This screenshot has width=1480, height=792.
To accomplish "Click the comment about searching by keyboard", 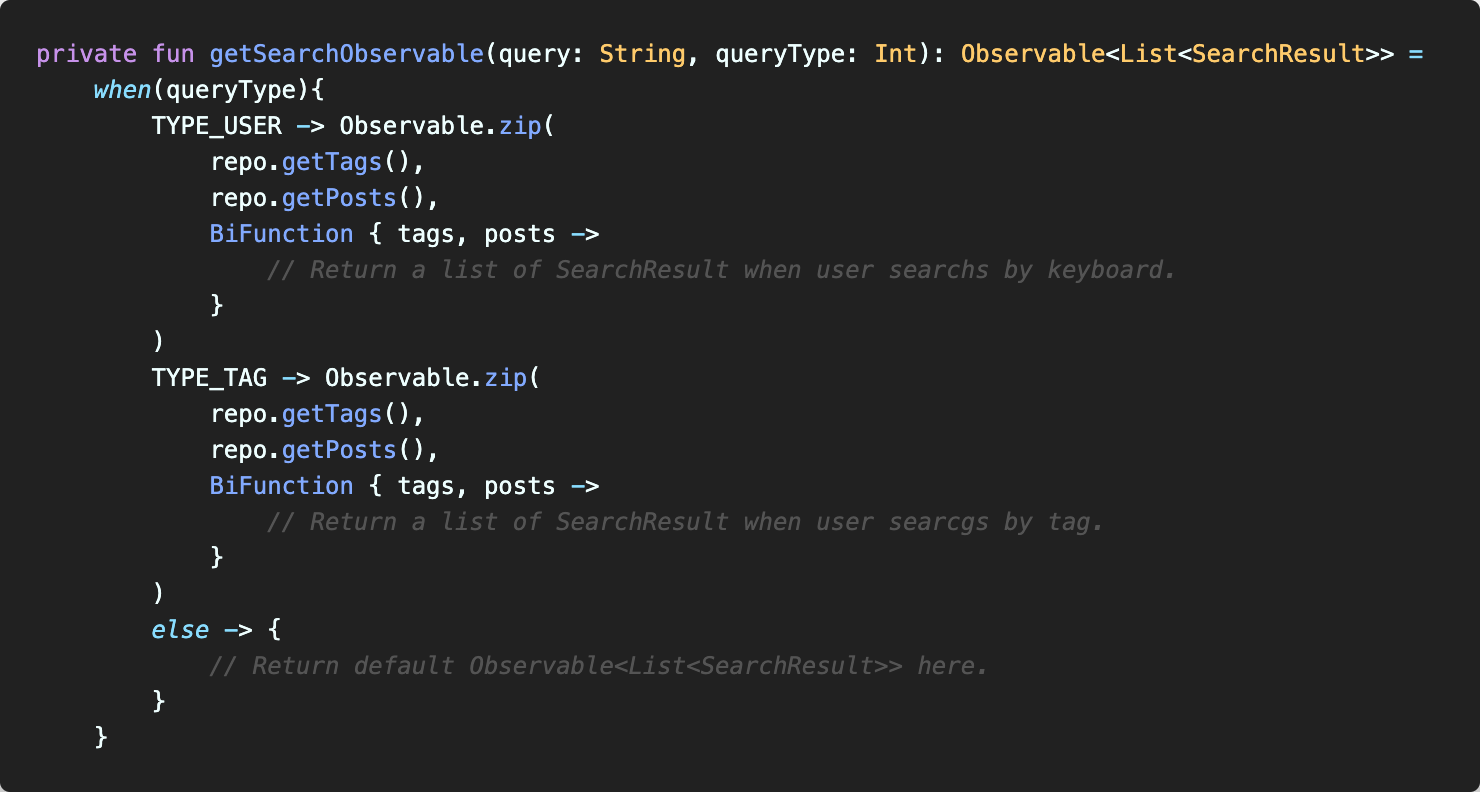I will pyautogui.click(x=720, y=270).
